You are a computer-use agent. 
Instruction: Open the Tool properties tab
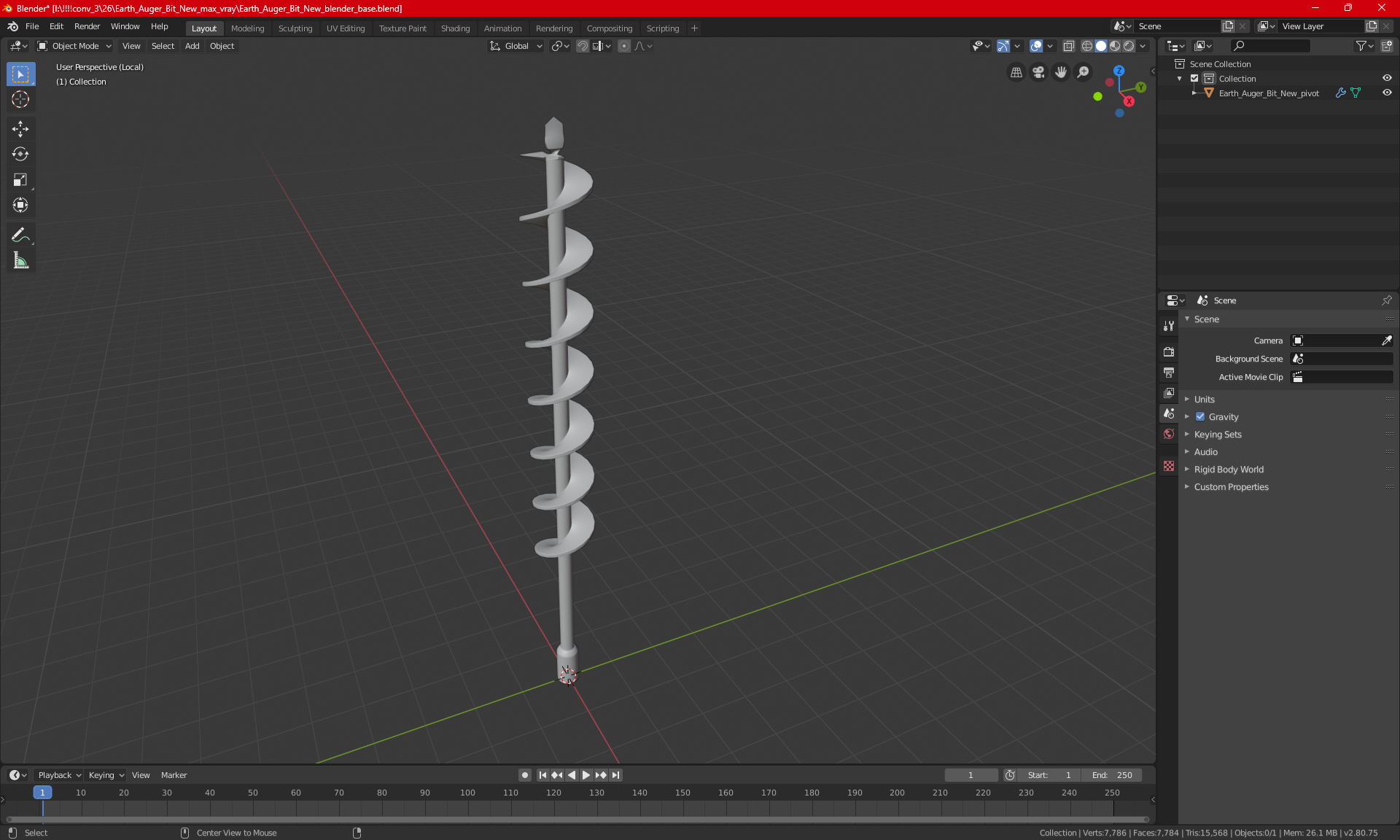coord(1169,326)
